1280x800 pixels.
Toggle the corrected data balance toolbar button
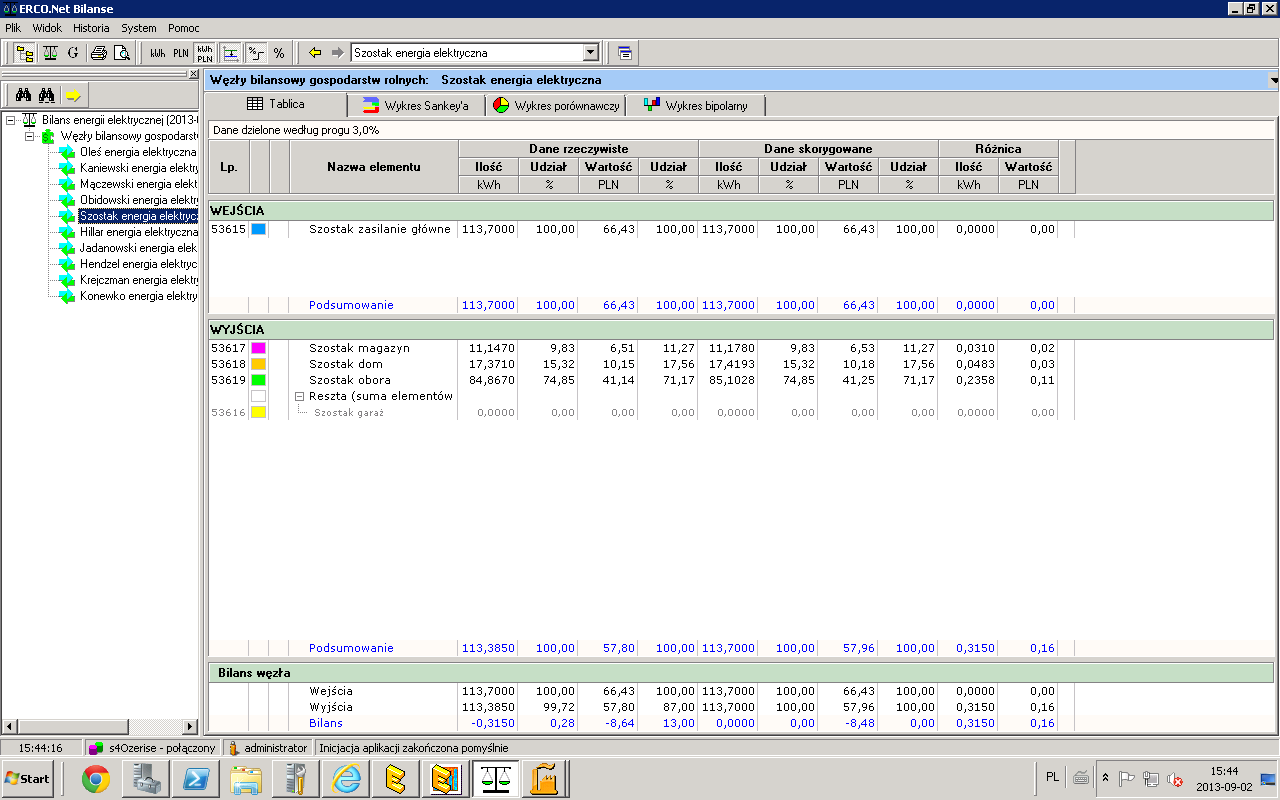coord(231,53)
